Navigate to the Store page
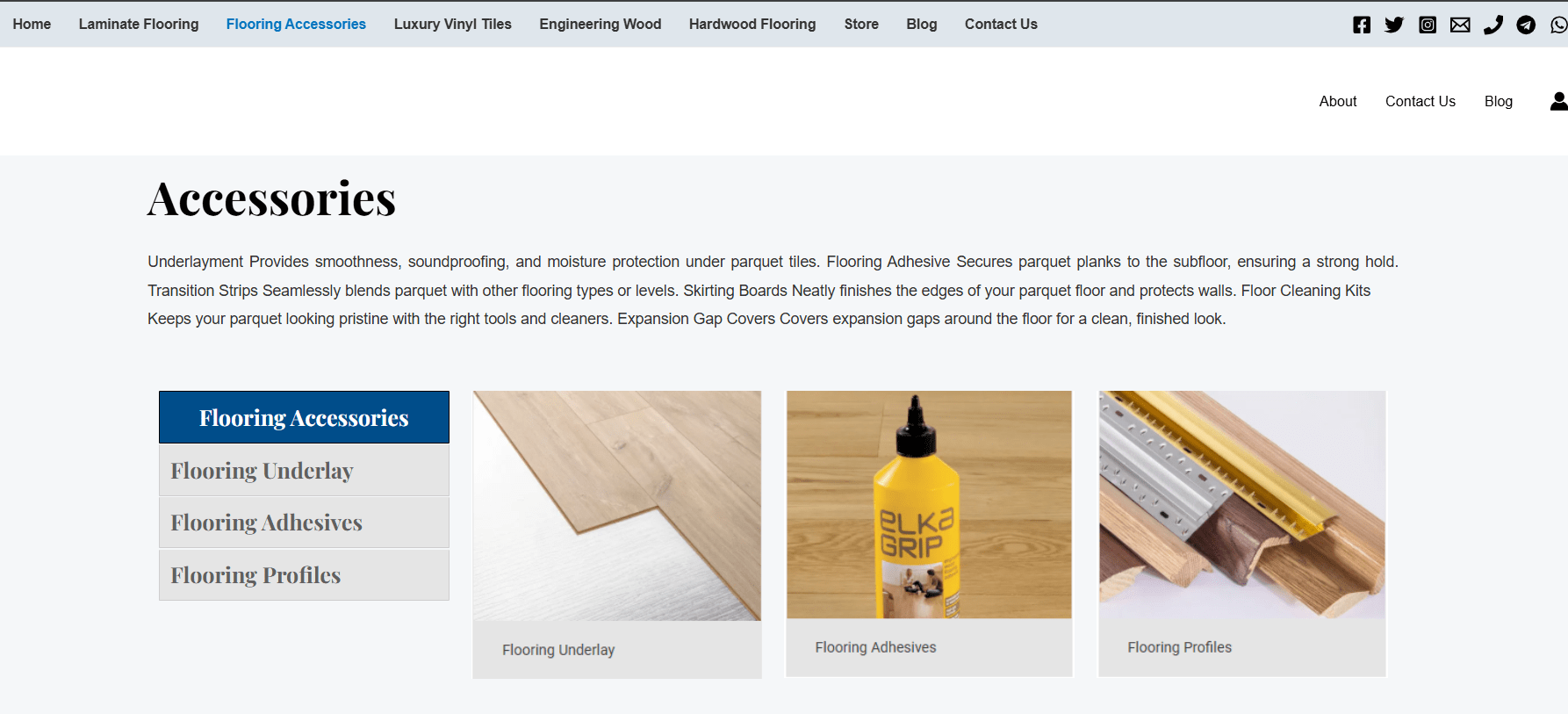 861,25
